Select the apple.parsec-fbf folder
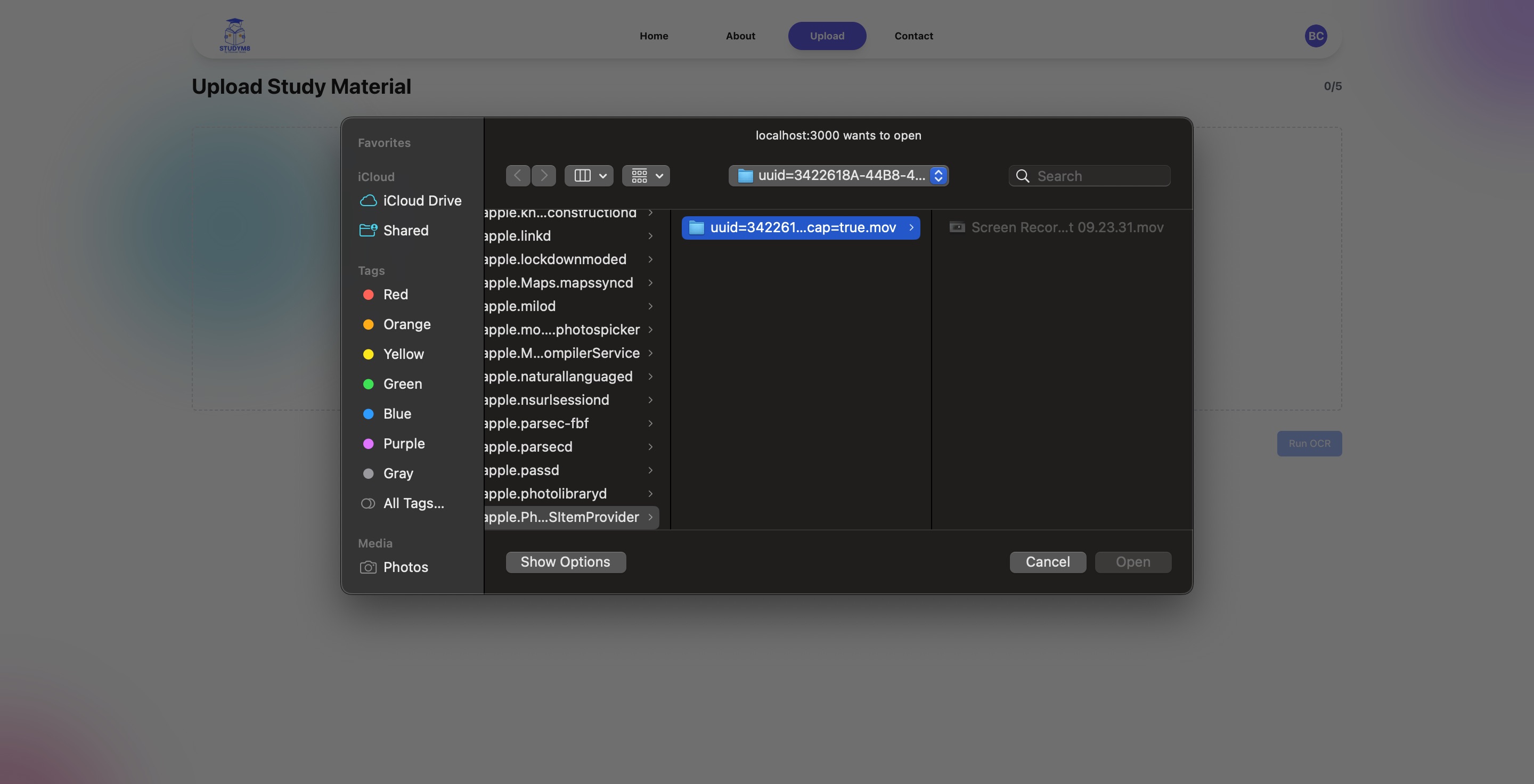This screenshot has height=784, width=1534. click(x=571, y=423)
